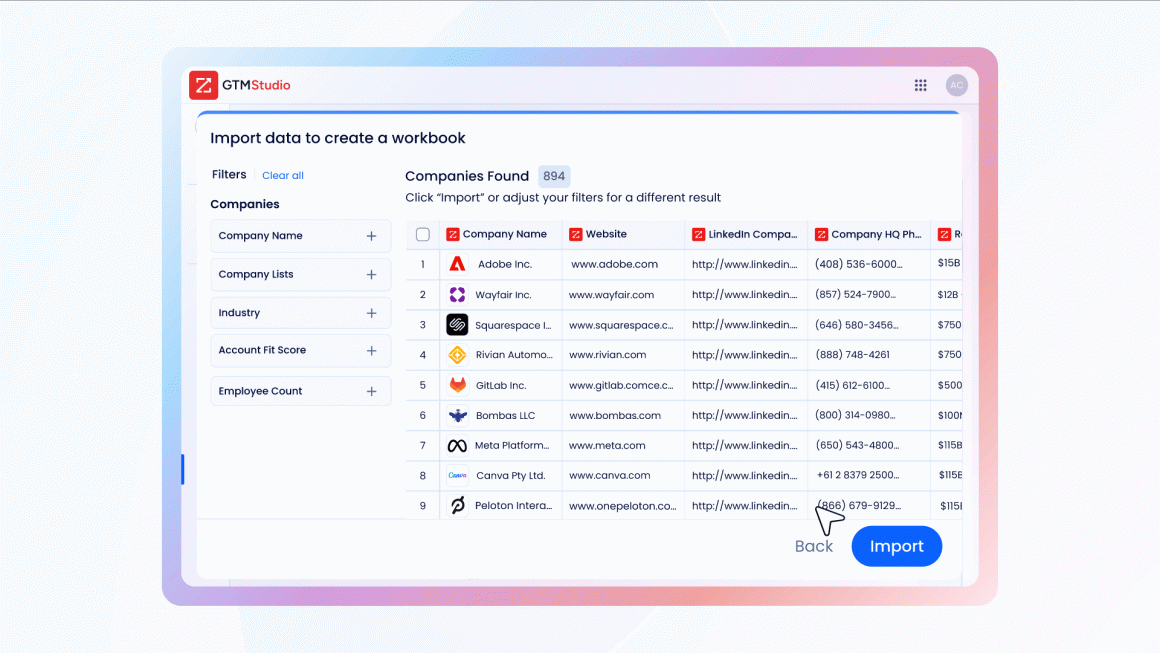Open the apps grid menu icon

(x=920, y=86)
